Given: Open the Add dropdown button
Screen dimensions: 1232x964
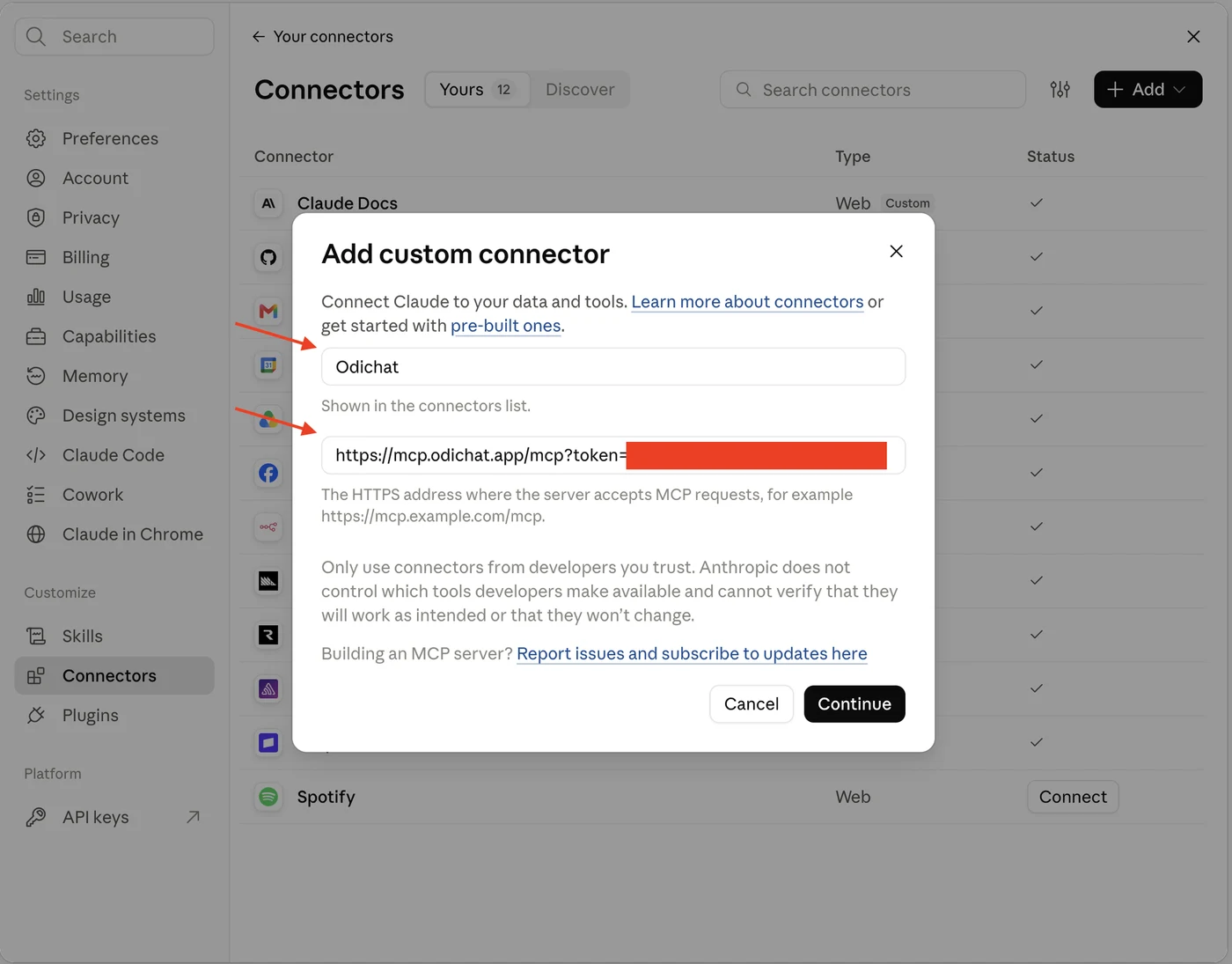Looking at the screenshot, I should 1148,90.
